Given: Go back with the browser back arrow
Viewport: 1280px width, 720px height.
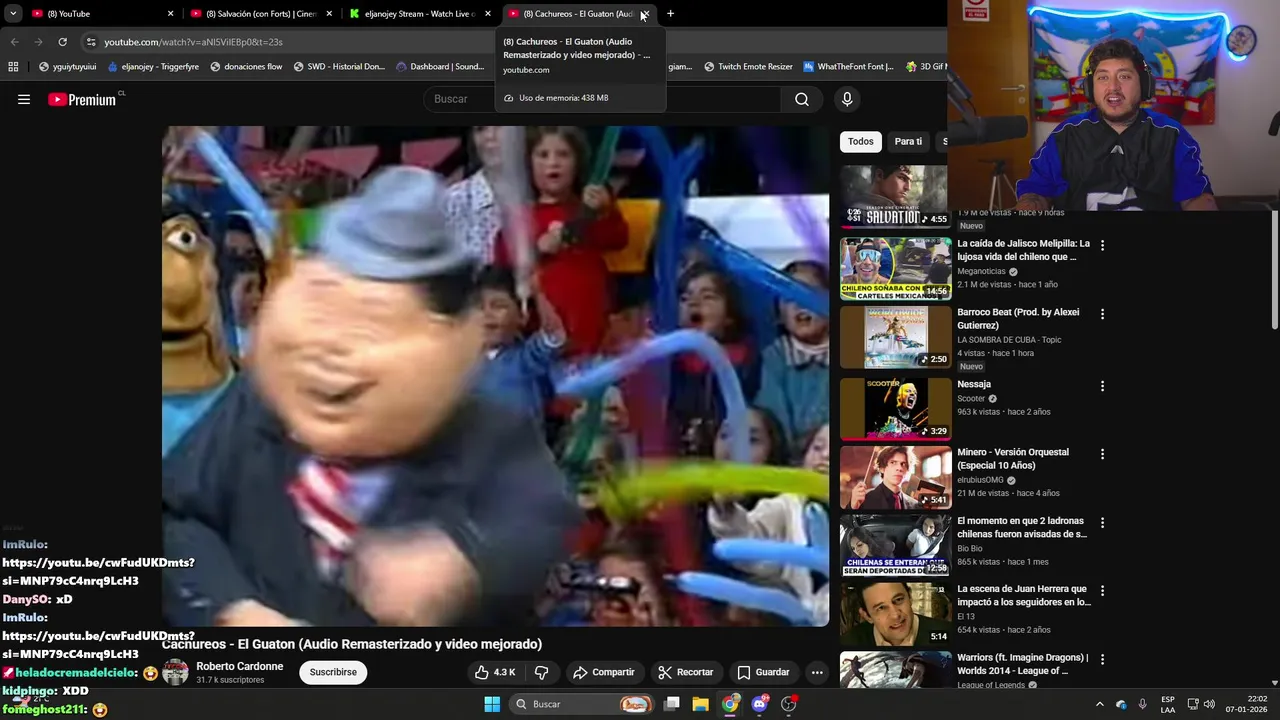Looking at the screenshot, I should click(x=14, y=42).
